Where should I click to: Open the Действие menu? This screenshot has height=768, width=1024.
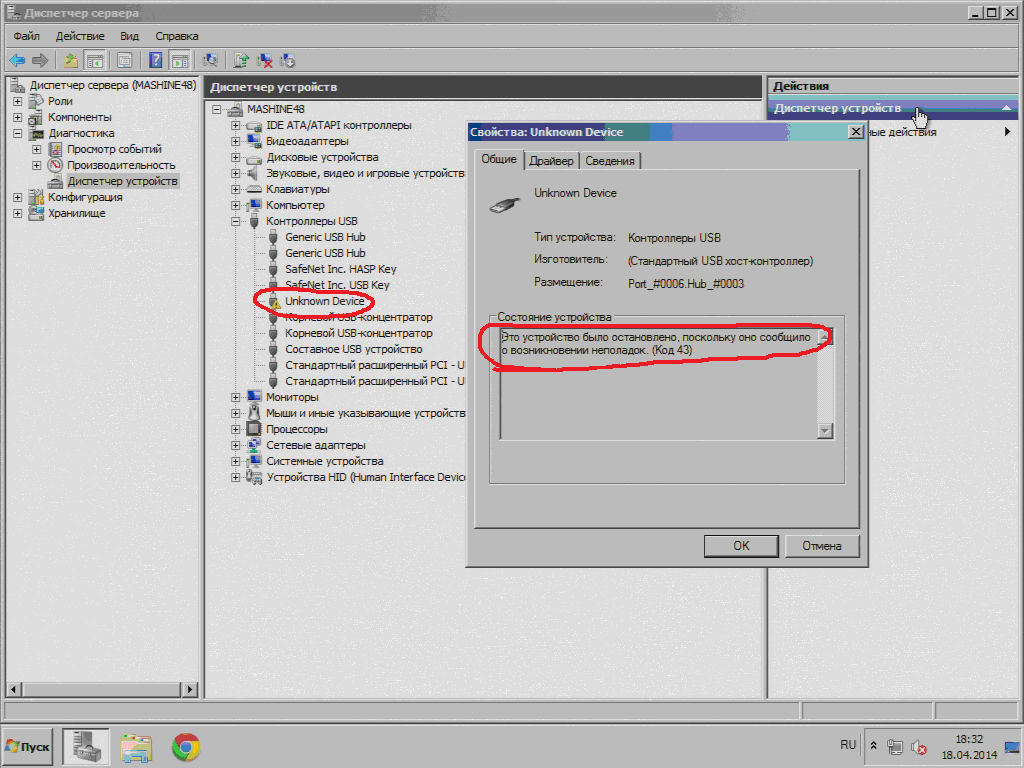click(x=80, y=36)
